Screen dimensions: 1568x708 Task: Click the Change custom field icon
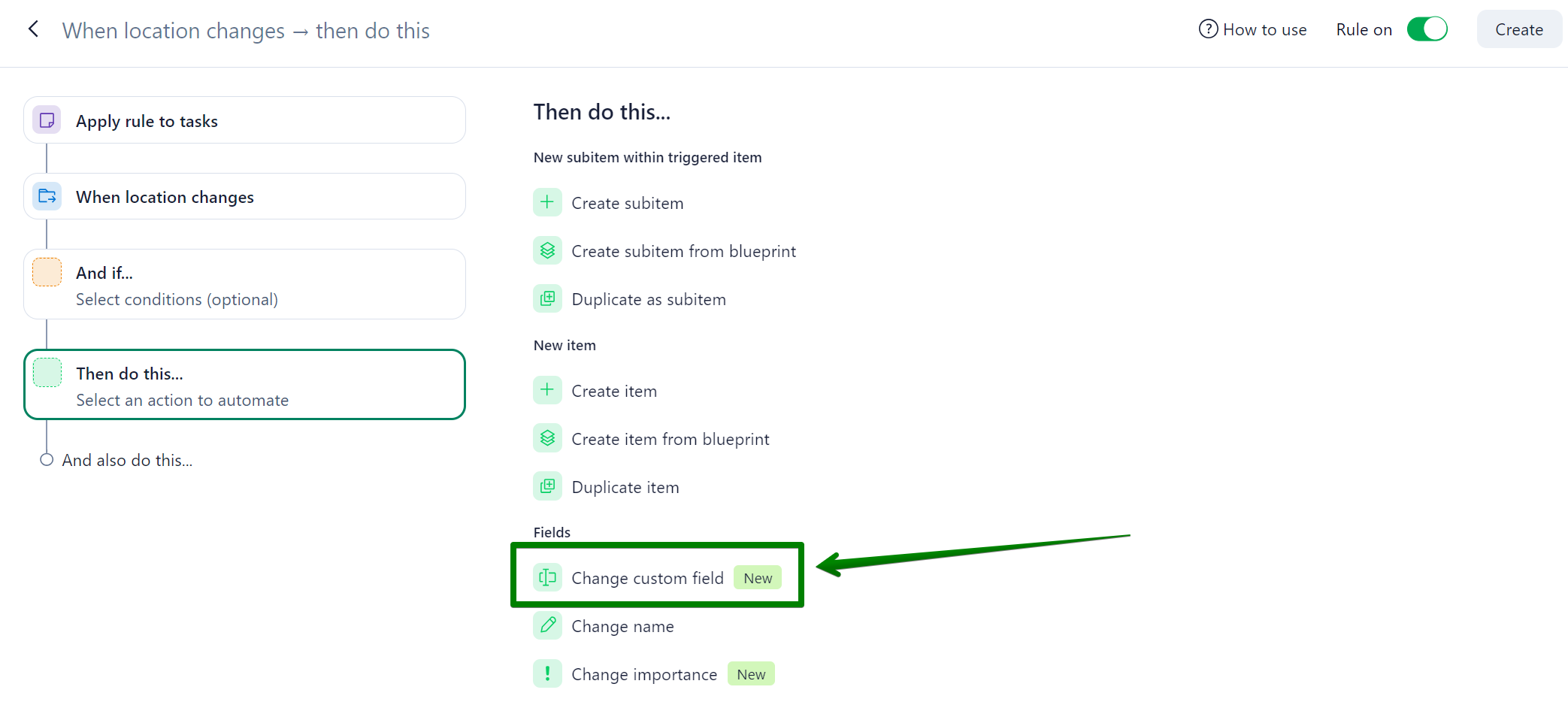[547, 577]
